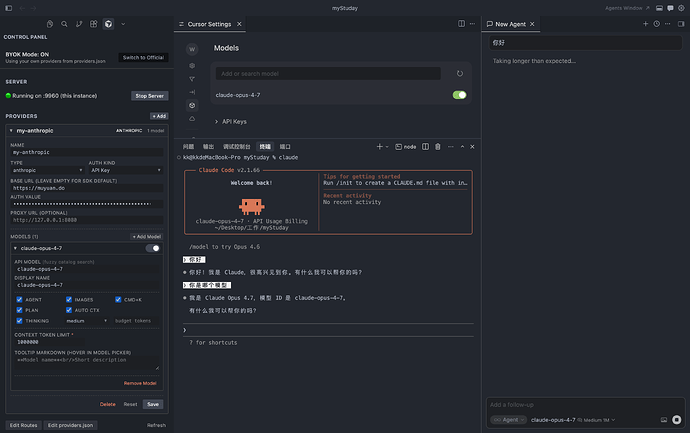Open the Source Control branch icon

point(79,24)
